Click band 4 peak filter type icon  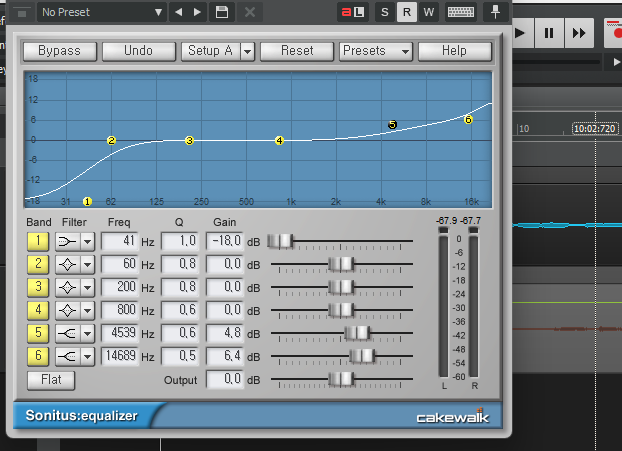pos(67,310)
